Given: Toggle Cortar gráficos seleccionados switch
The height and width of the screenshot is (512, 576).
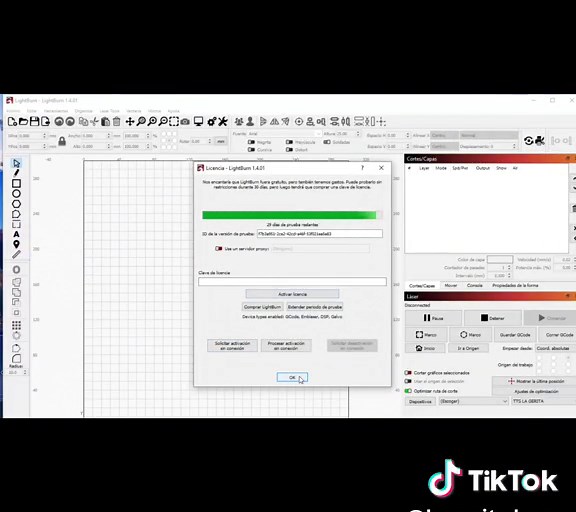Looking at the screenshot, I should point(408,373).
